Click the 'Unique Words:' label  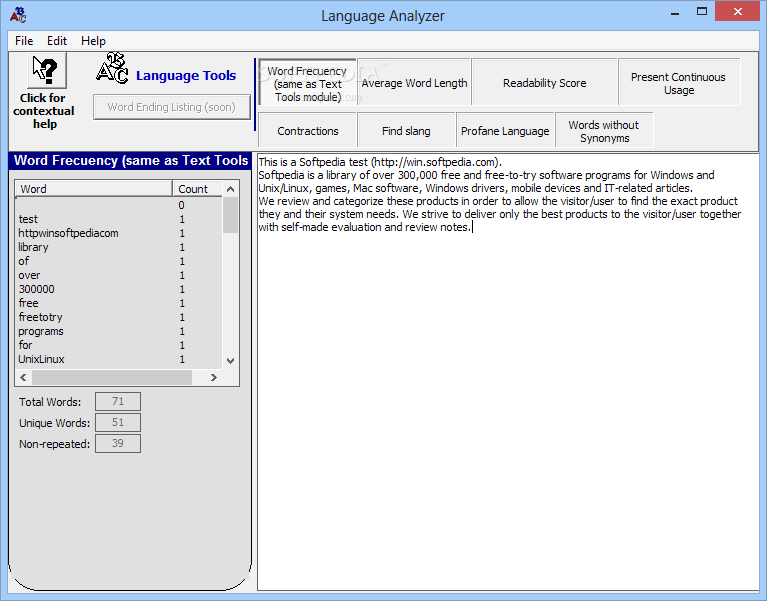(x=54, y=423)
